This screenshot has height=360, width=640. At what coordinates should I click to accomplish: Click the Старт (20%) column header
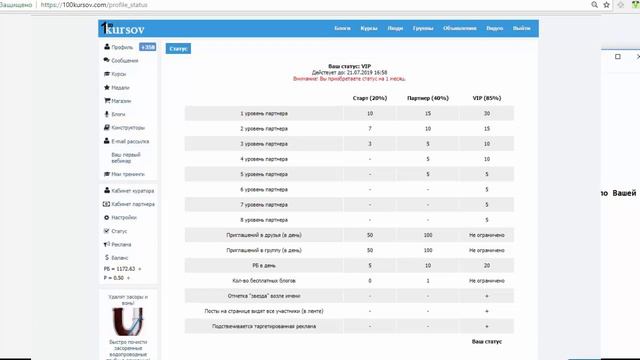click(x=370, y=98)
